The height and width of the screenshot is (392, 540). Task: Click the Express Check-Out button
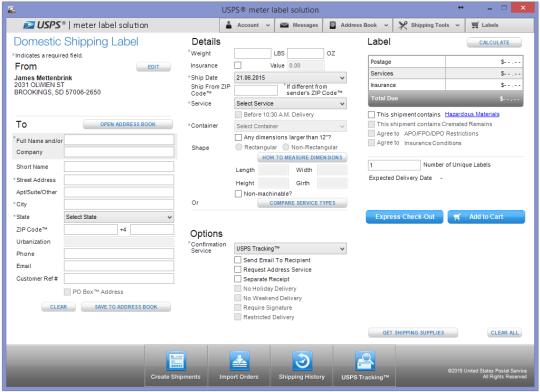pos(405,217)
